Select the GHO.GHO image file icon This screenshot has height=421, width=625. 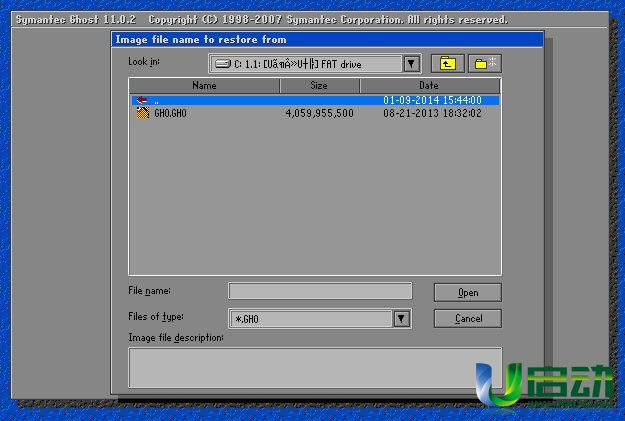tap(143, 113)
